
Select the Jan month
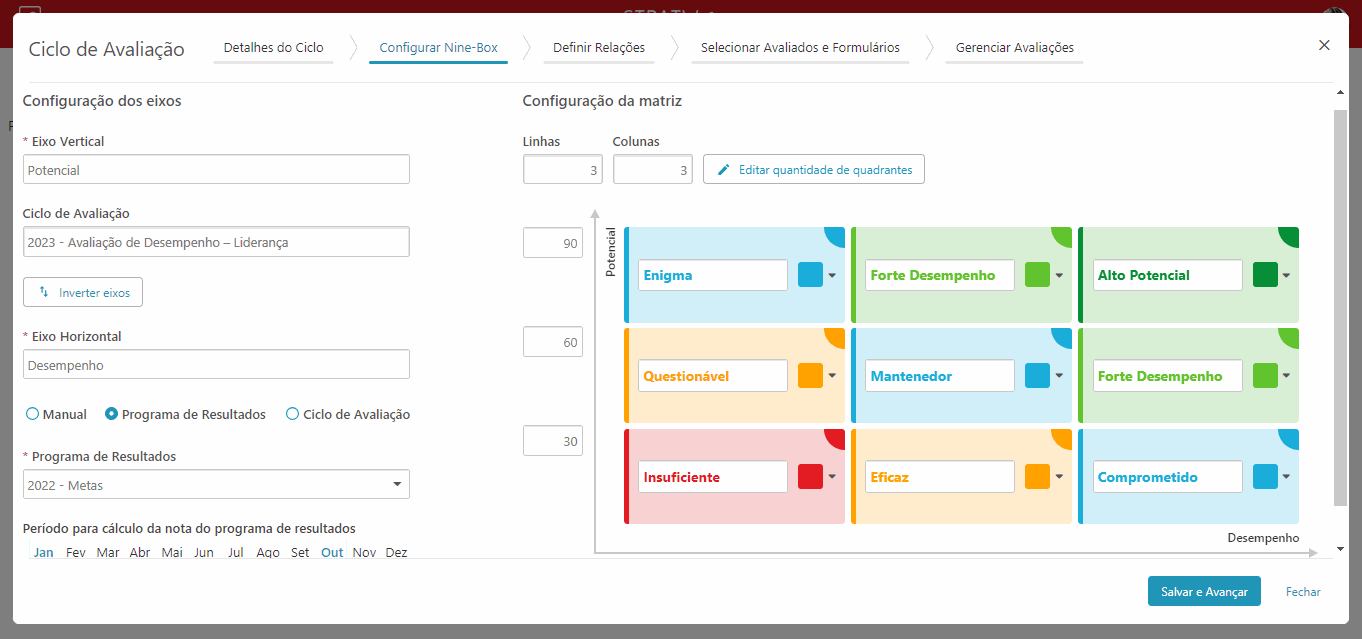[44, 552]
